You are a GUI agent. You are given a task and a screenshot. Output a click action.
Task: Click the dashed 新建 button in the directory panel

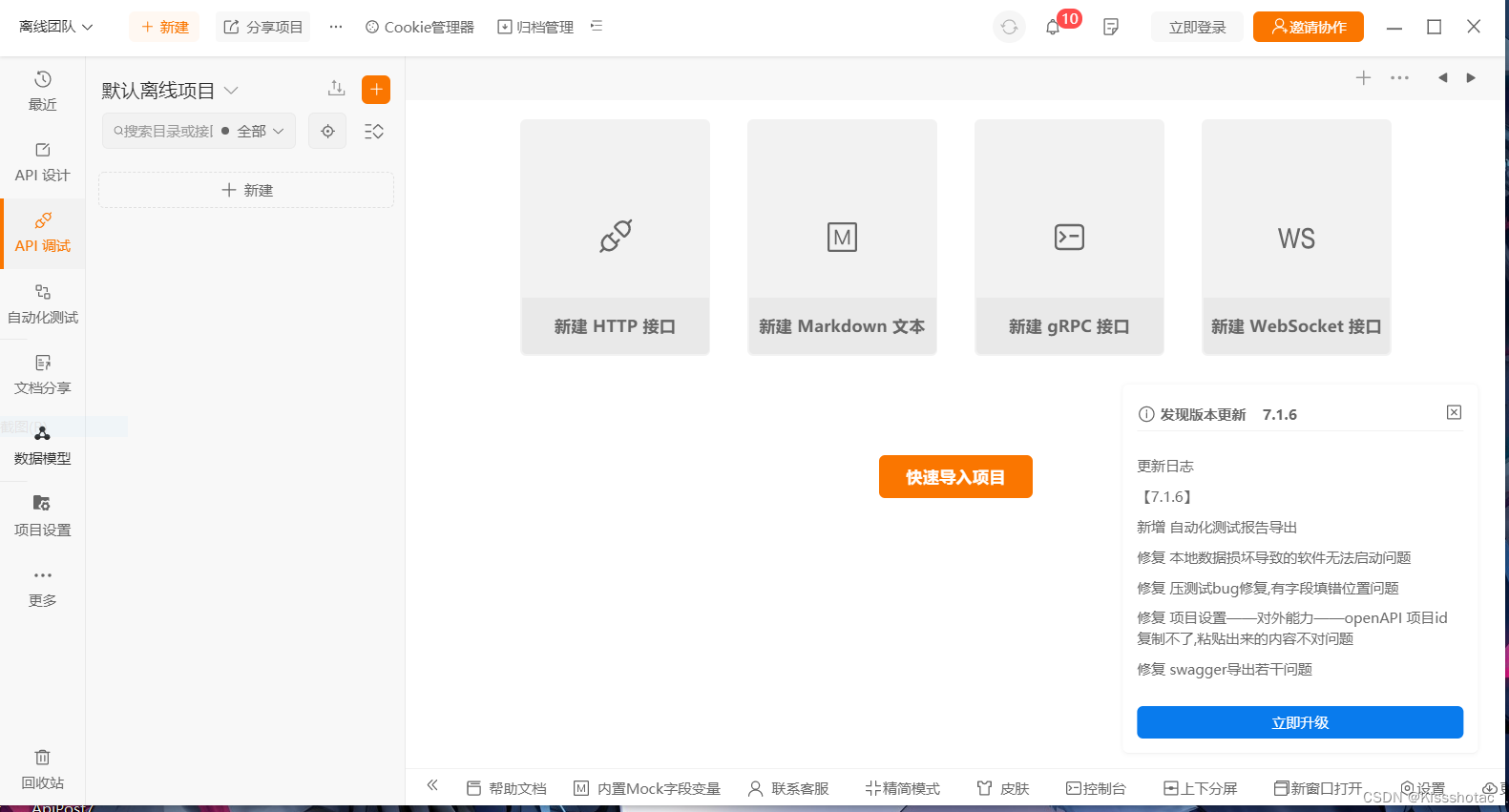246,190
